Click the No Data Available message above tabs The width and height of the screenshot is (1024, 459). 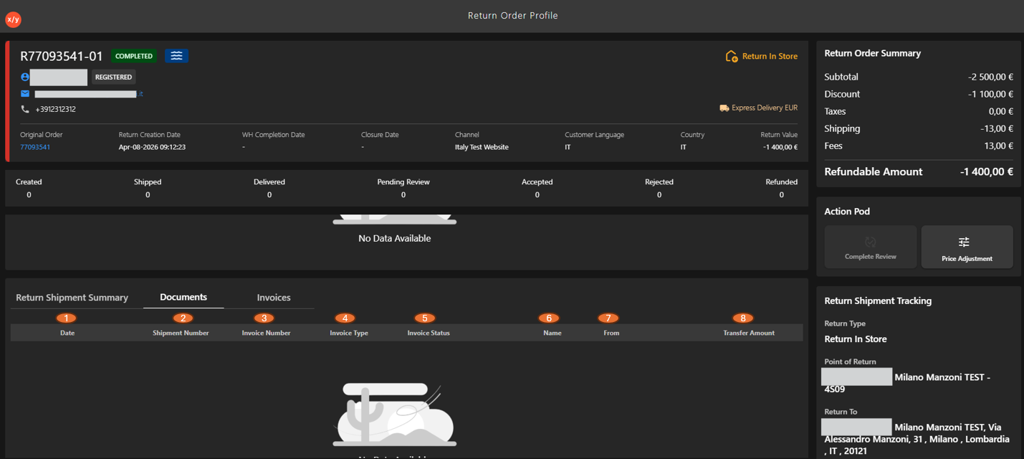pos(394,238)
